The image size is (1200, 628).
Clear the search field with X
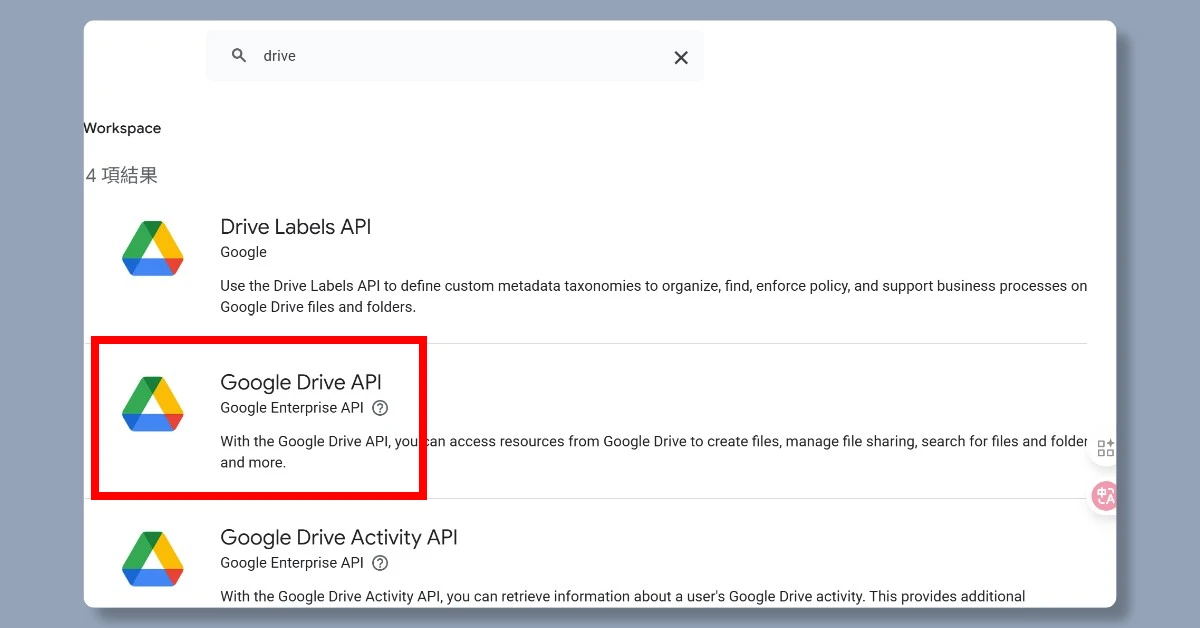pyautogui.click(x=681, y=58)
